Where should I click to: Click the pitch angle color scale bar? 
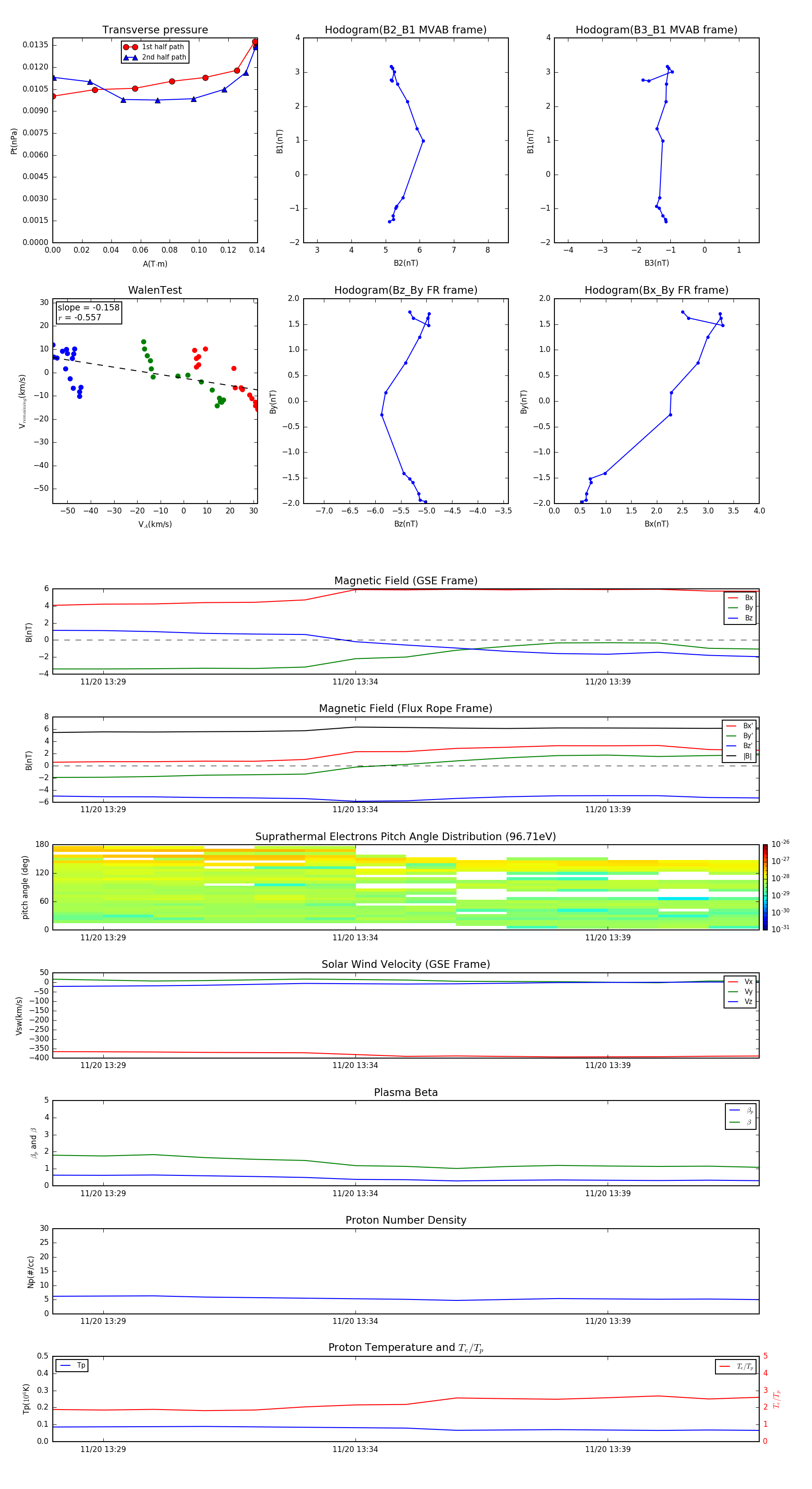[765, 887]
